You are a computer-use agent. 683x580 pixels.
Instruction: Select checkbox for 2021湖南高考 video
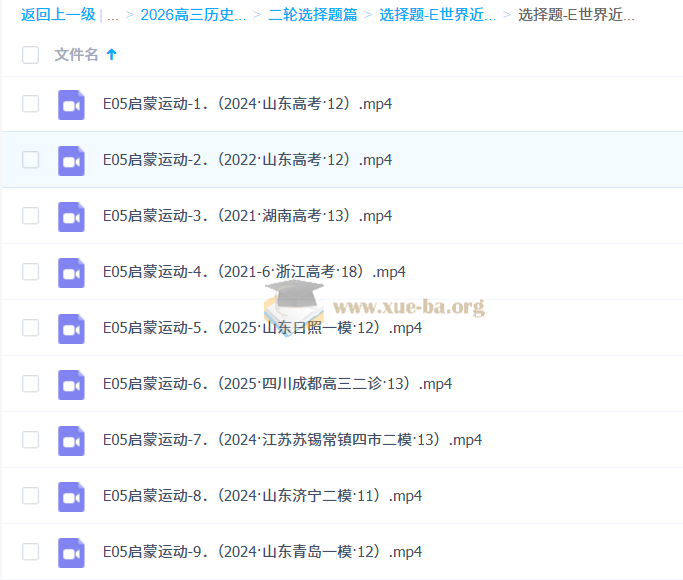(x=30, y=216)
